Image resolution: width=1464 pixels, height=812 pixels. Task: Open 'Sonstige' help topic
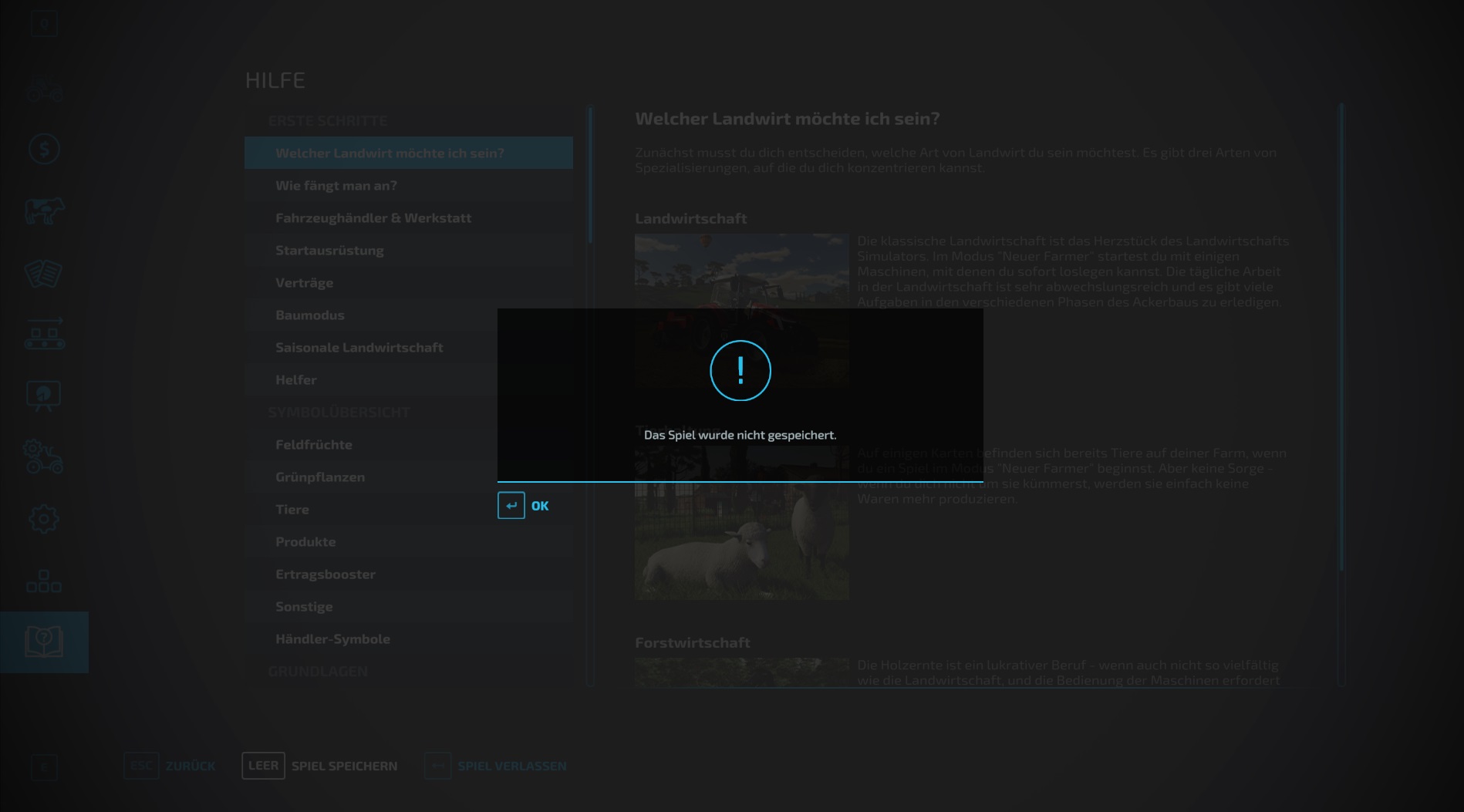(409, 606)
